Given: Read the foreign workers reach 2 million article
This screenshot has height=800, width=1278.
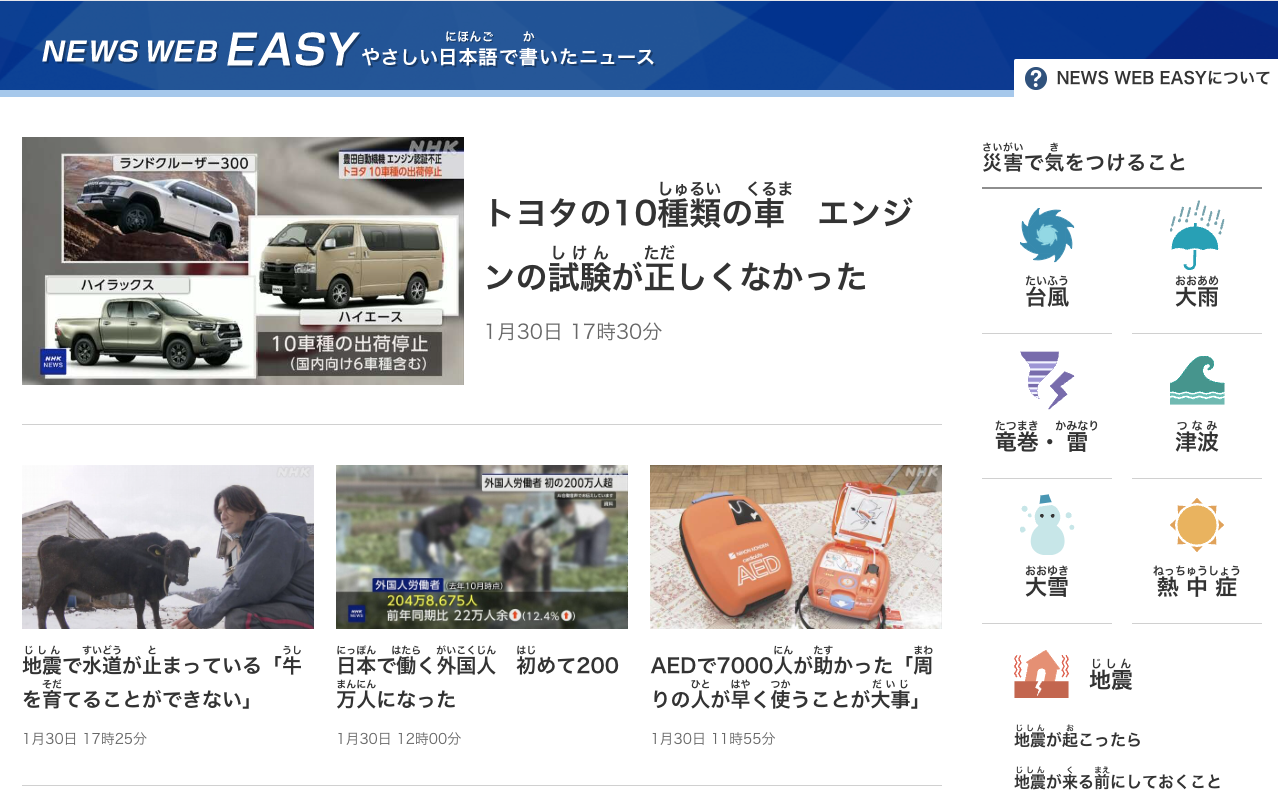Looking at the screenshot, I should click(478, 679).
